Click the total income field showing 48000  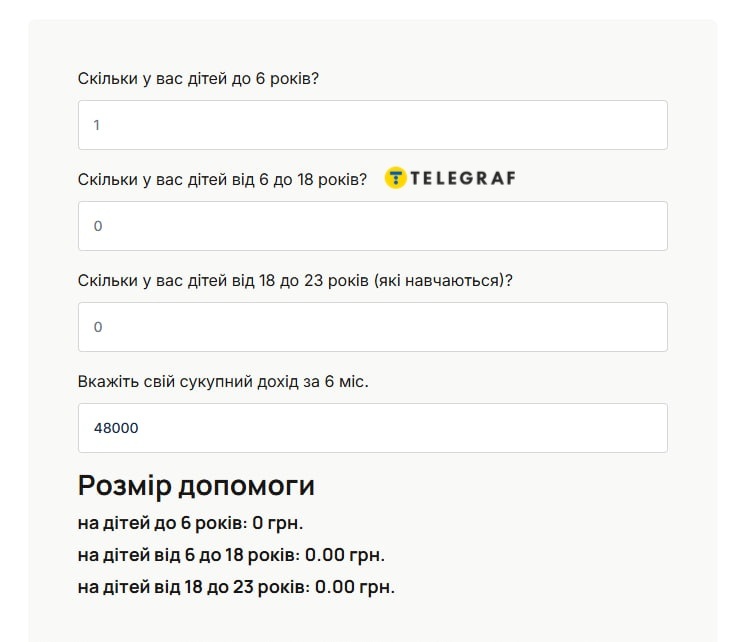[372, 428]
